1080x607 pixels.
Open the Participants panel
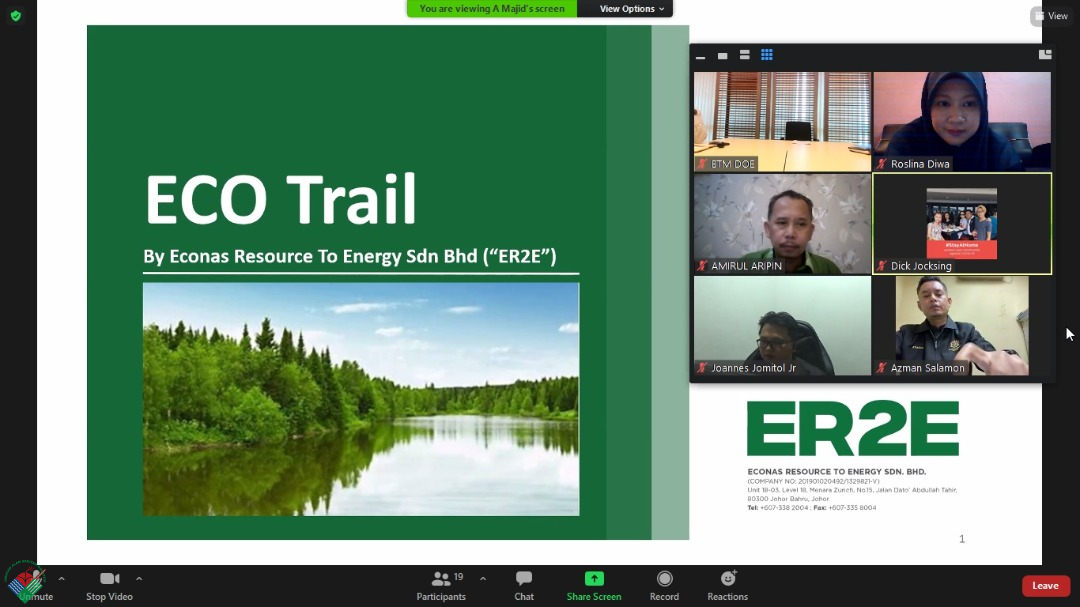[x=442, y=586]
